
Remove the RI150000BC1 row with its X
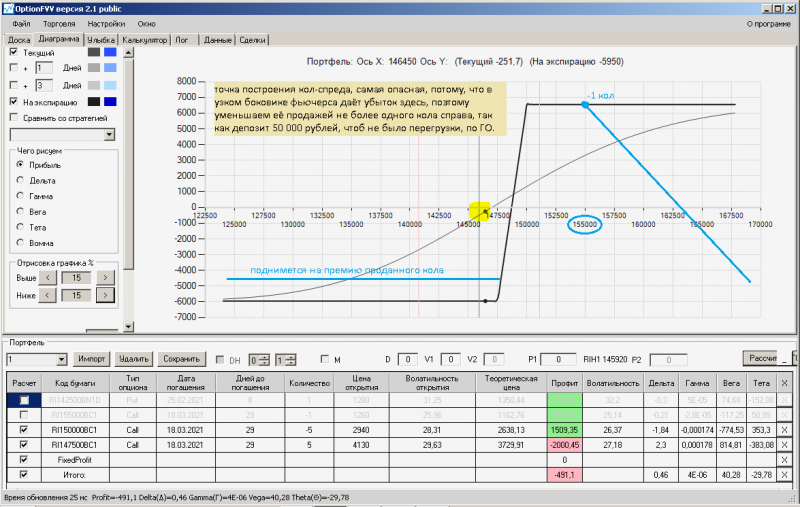(x=785, y=430)
